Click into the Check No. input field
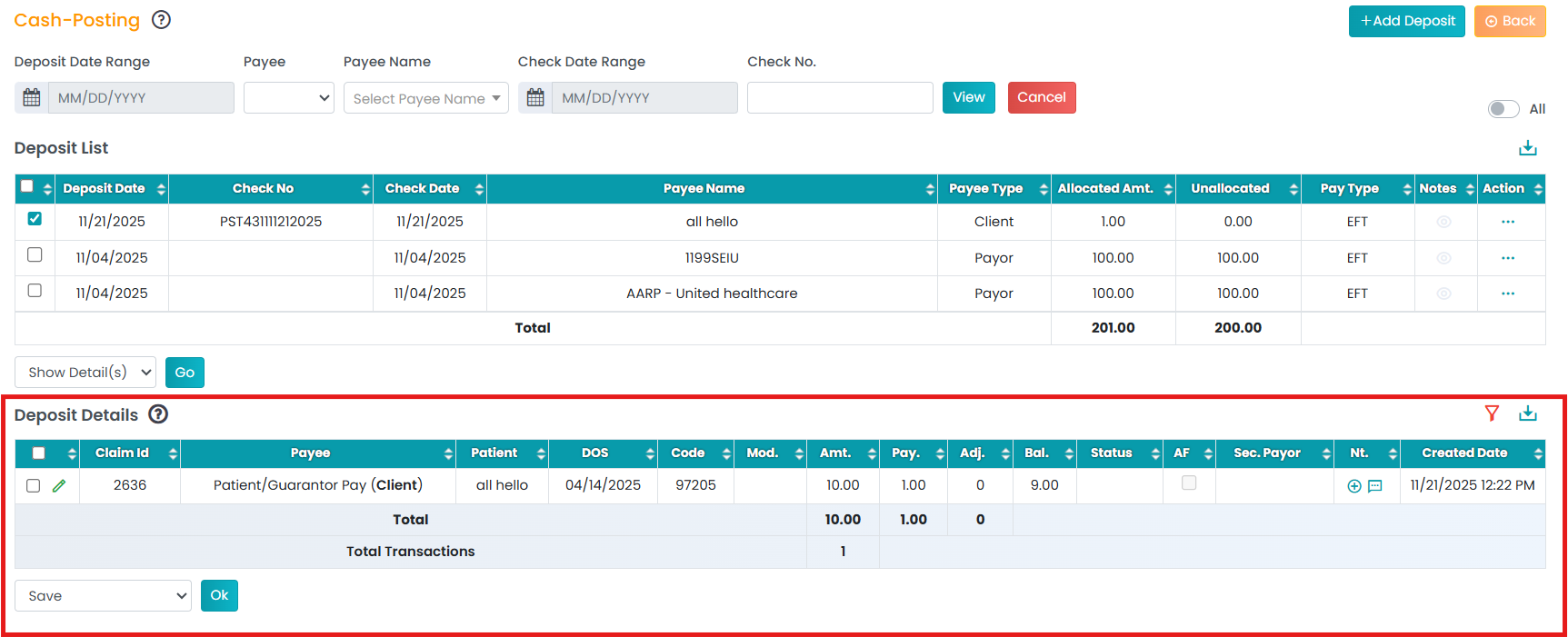This screenshot has width=1568, height=637. tap(840, 98)
